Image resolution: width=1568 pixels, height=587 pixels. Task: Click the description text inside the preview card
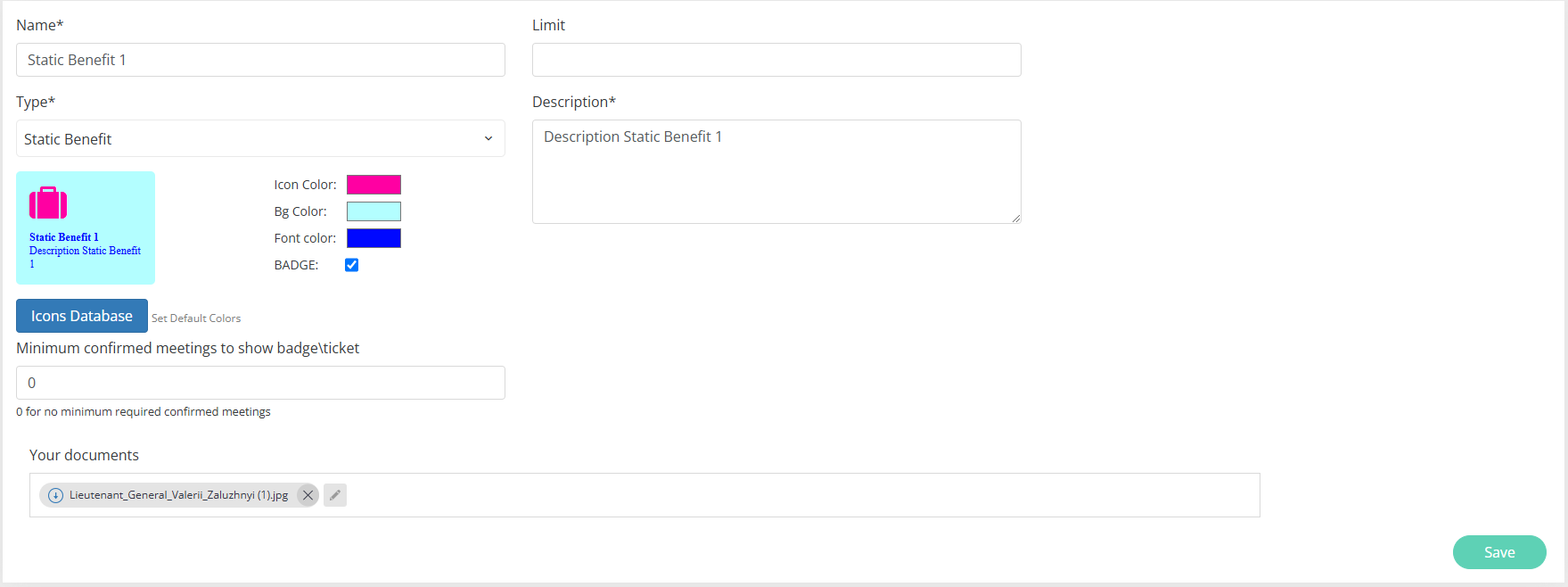85,252
